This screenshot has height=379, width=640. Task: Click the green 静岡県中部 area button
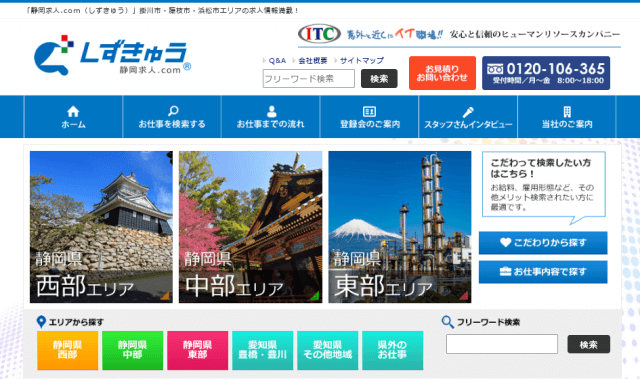coord(133,350)
